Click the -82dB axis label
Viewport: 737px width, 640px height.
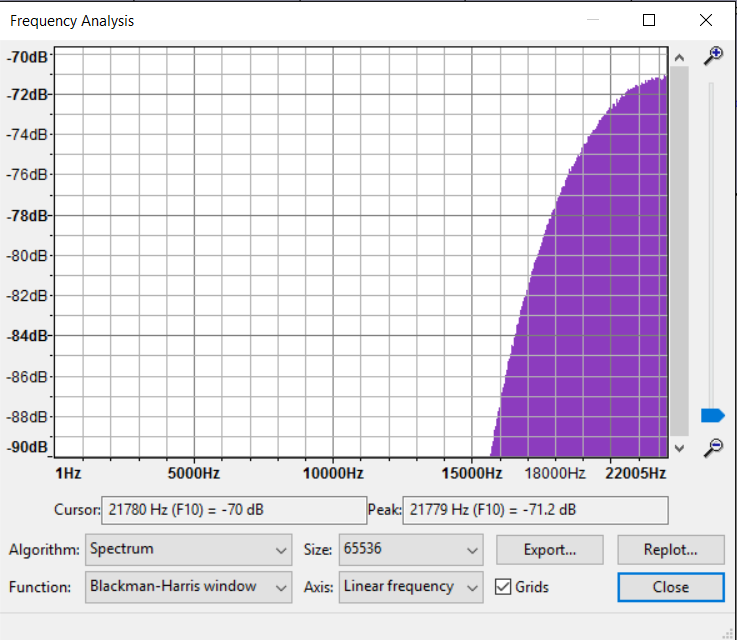point(27,296)
